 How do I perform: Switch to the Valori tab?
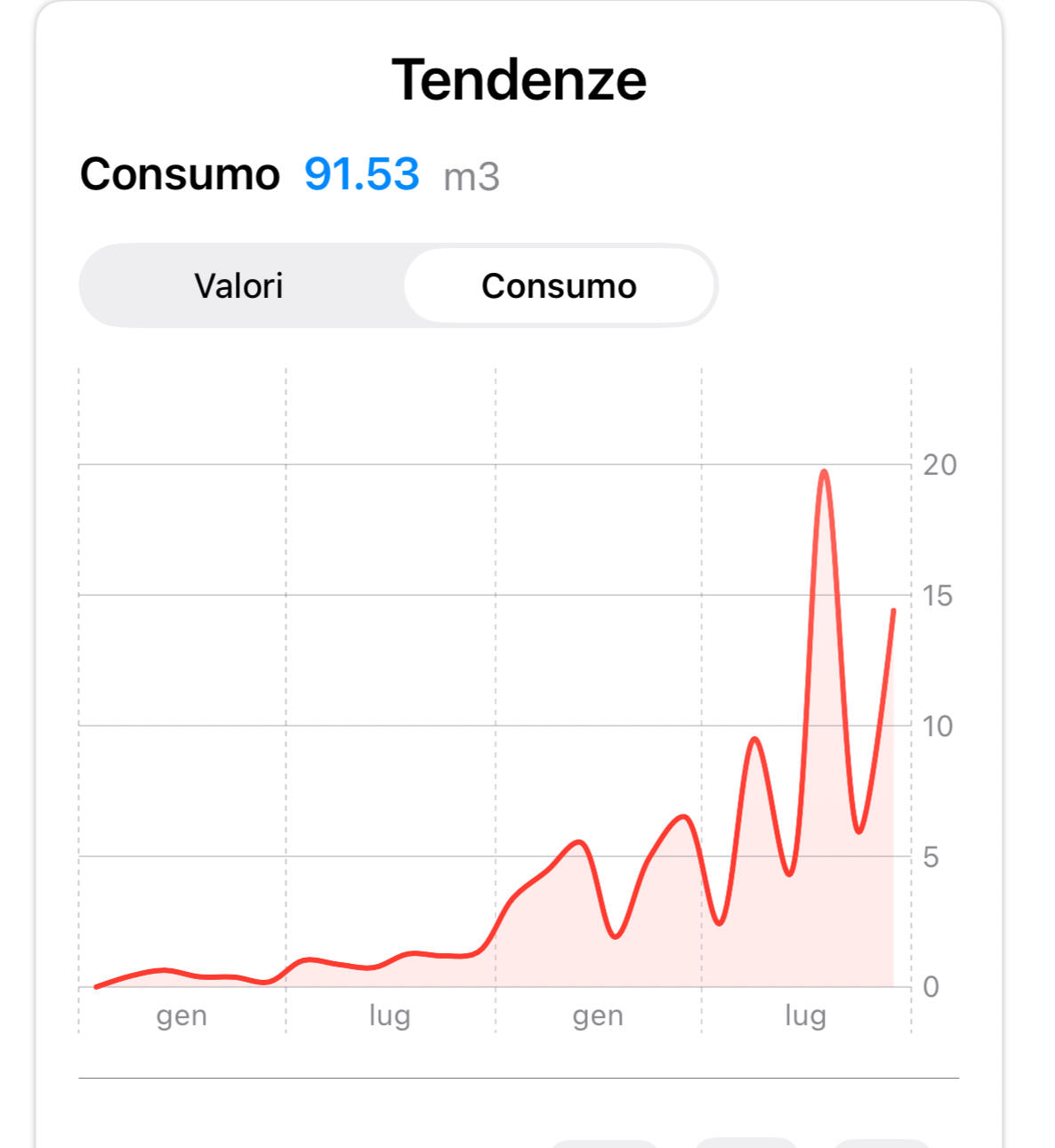click(238, 286)
